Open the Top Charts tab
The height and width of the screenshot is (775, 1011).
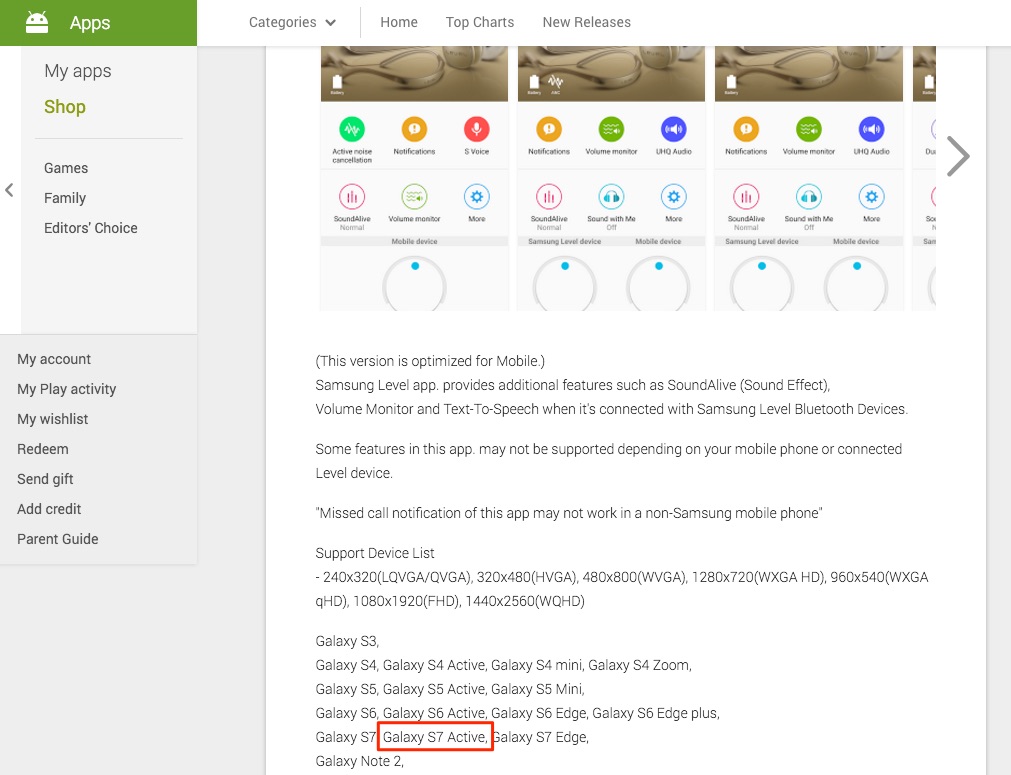click(480, 22)
